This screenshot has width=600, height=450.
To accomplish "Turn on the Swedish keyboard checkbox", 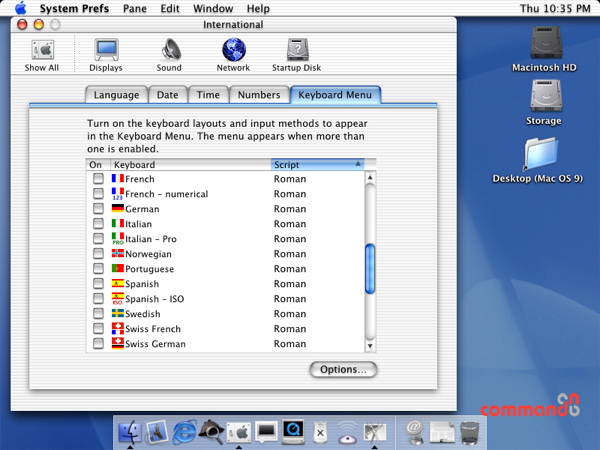I will coord(98,313).
